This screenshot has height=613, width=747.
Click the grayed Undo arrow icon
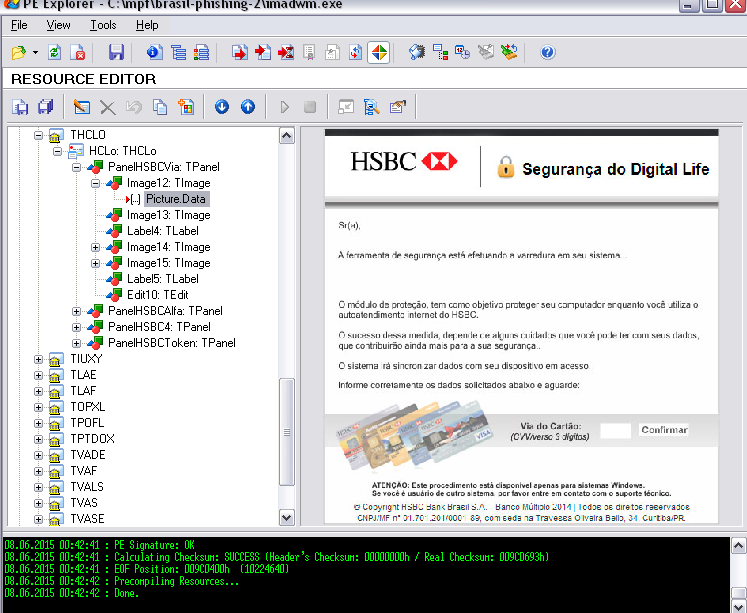(134, 107)
